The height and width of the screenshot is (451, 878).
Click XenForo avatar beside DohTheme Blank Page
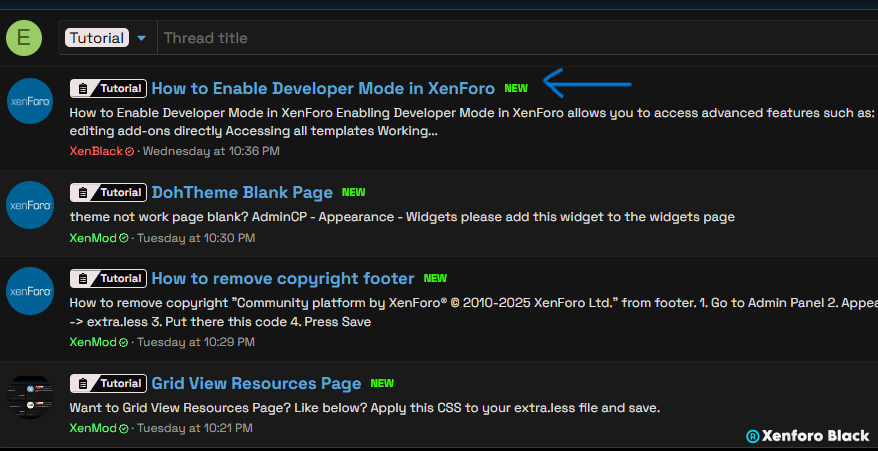coord(30,204)
